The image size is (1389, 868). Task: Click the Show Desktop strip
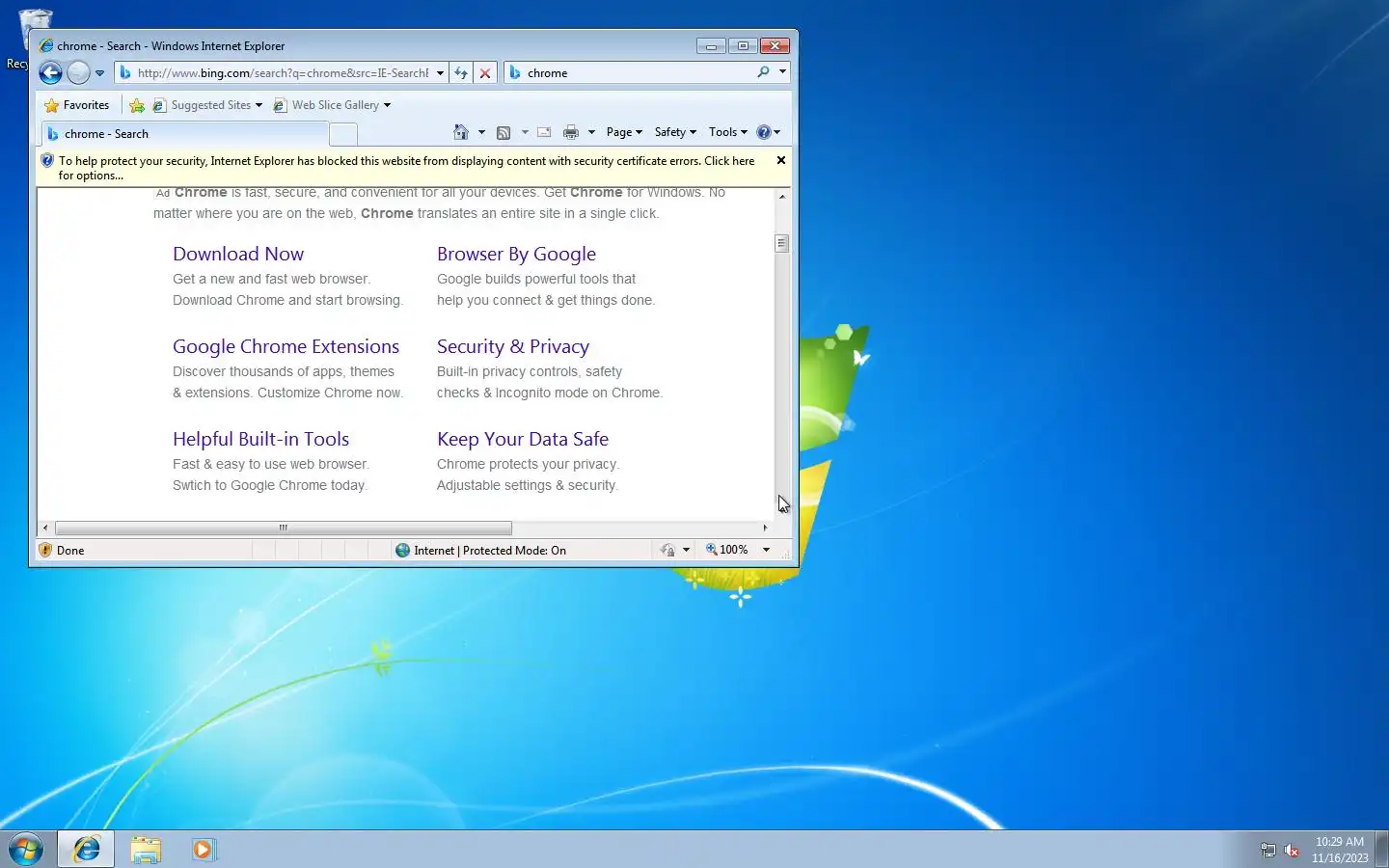pos(1381,850)
